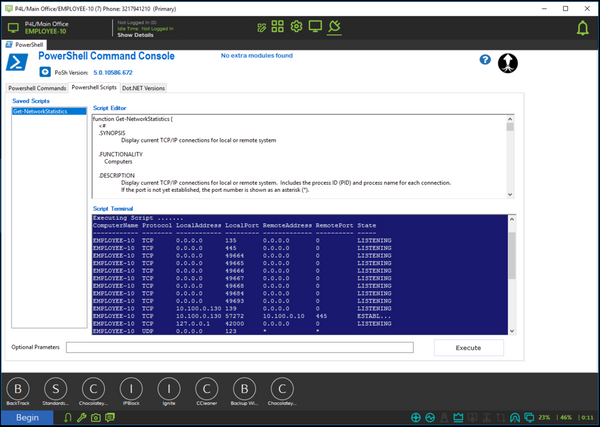The height and width of the screenshot is (427, 600).
Task: Click the computer icon beside P4L/Main Office
Action: click(13, 28)
